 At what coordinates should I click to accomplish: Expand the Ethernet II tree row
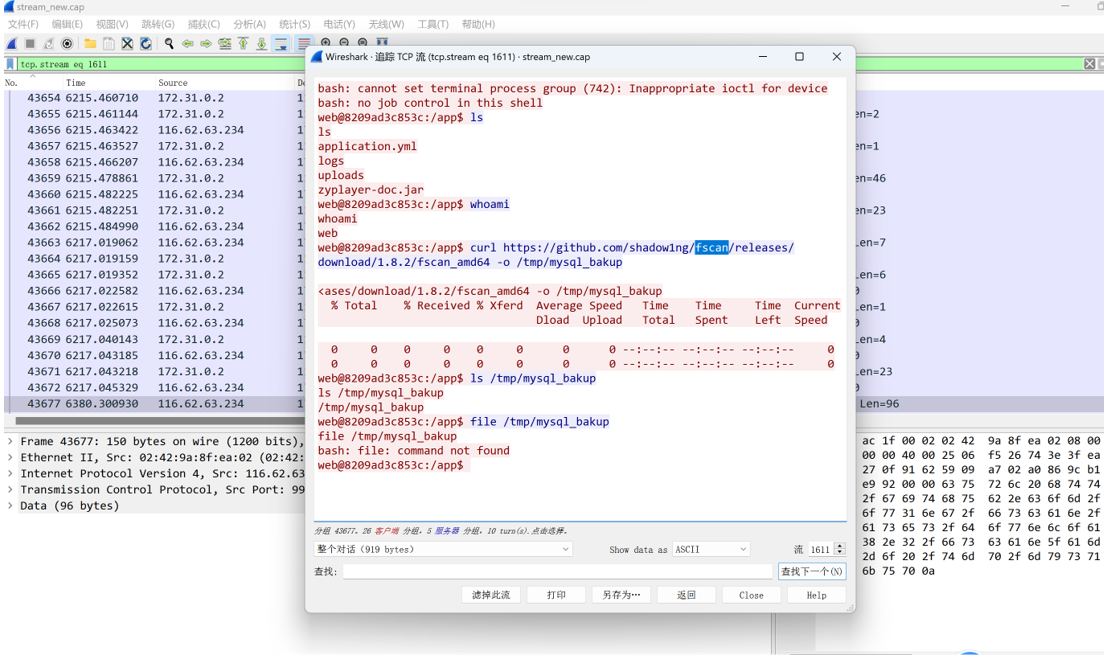coord(10,457)
